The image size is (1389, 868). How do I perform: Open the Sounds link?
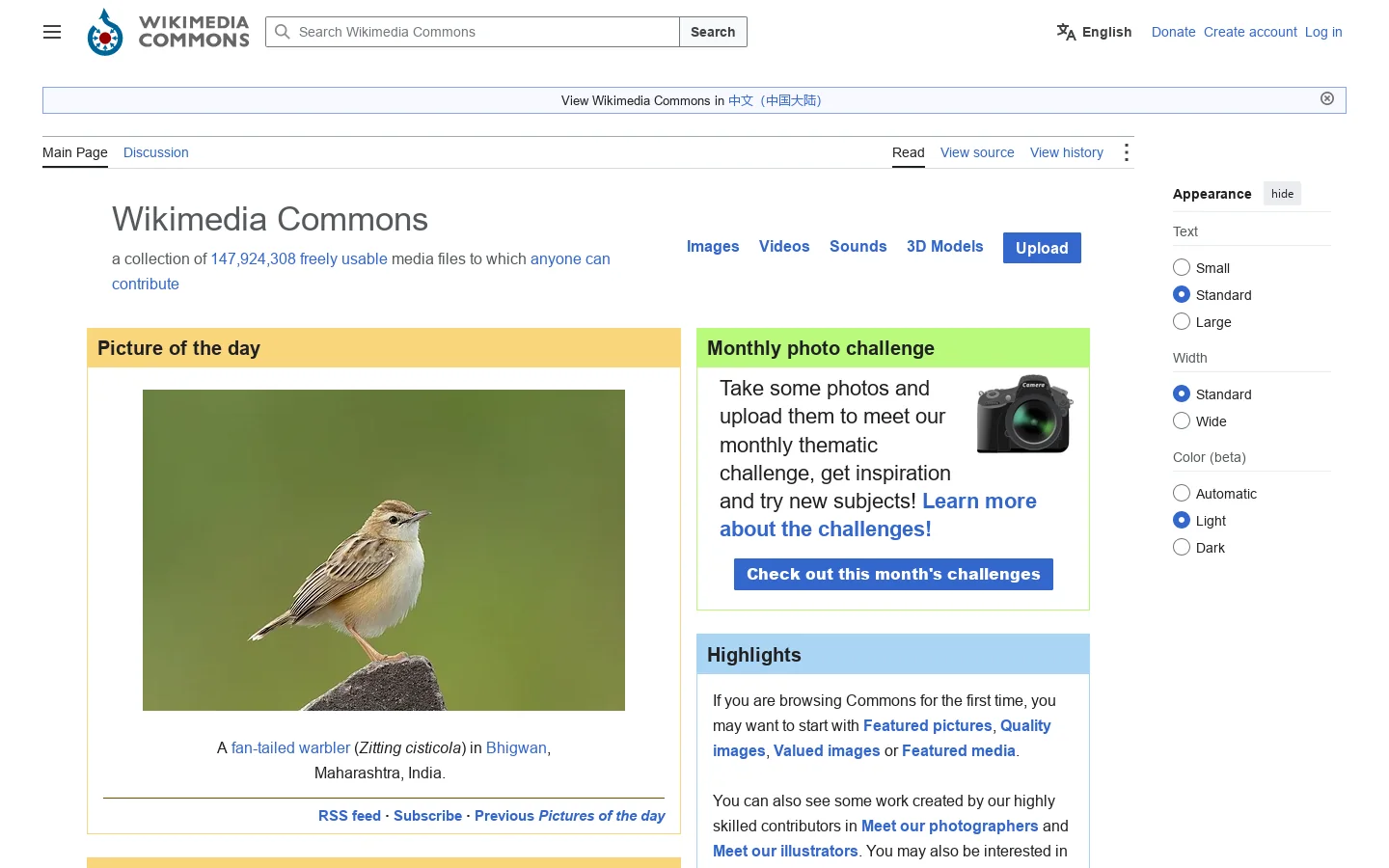click(858, 246)
